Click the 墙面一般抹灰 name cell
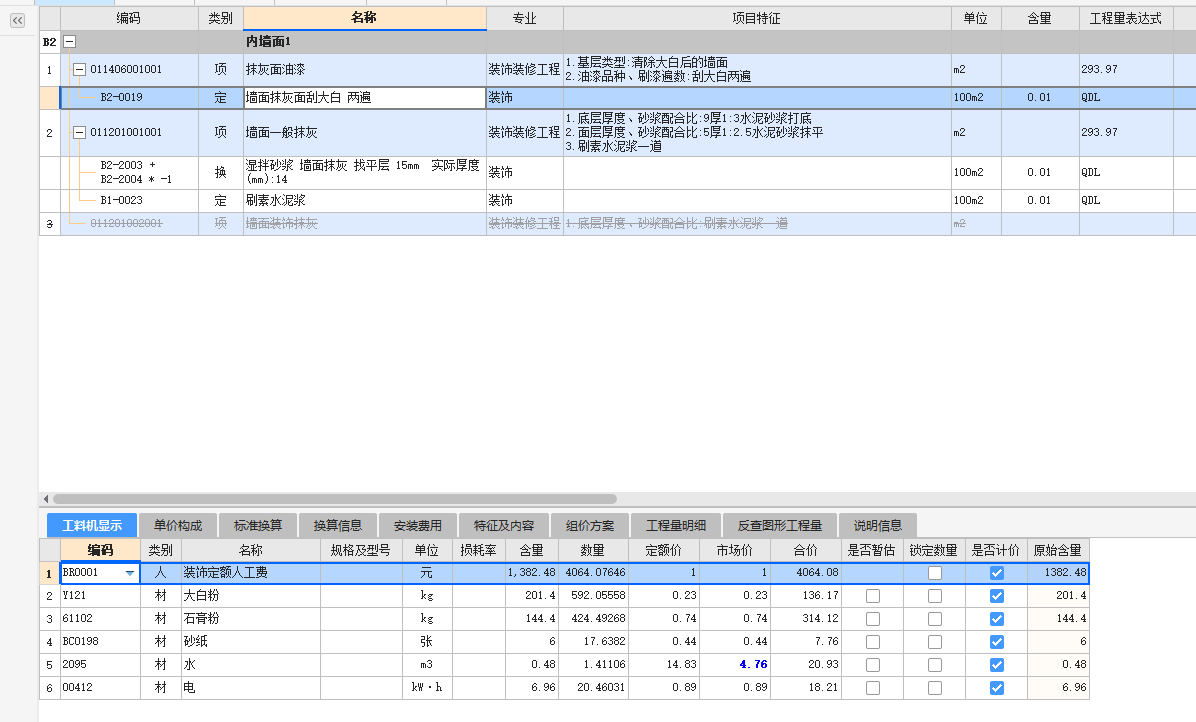 pyautogui.click(x=365, y=133)
